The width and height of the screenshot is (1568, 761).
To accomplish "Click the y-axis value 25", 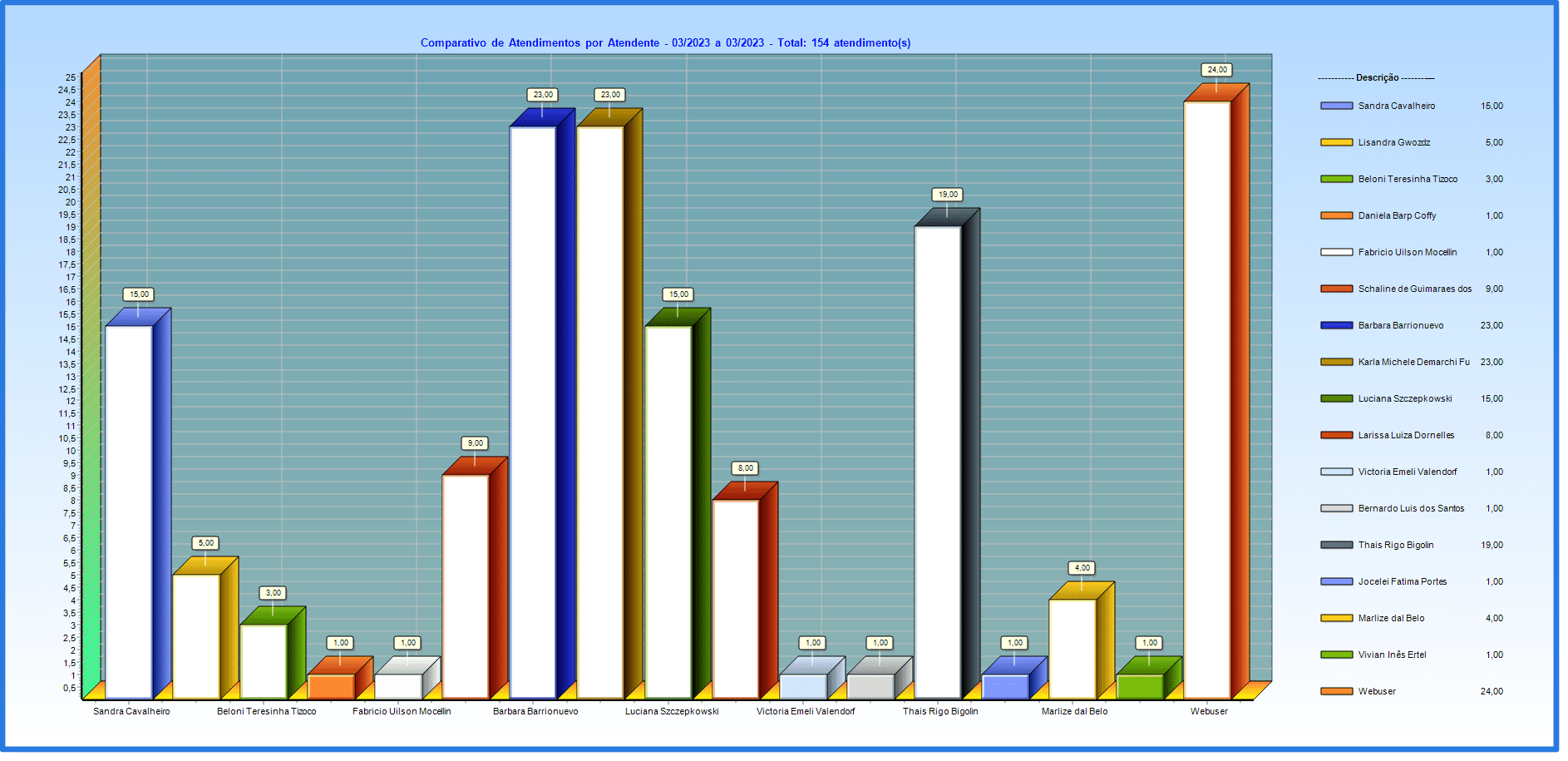I will point(71,78).
